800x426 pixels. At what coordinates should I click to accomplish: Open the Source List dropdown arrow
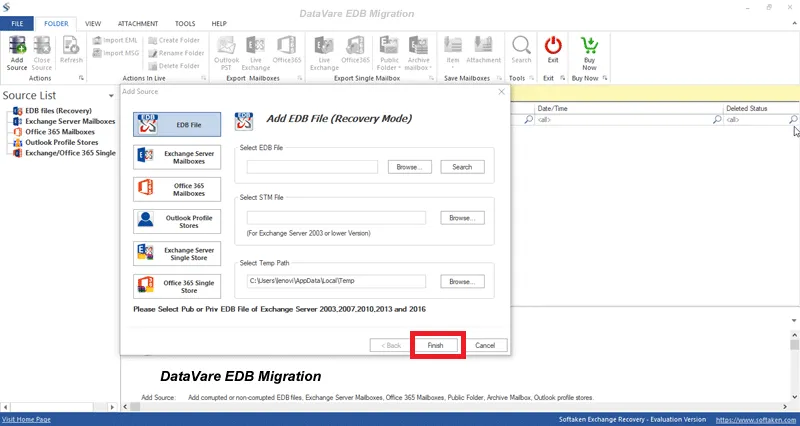coord(111,96)
